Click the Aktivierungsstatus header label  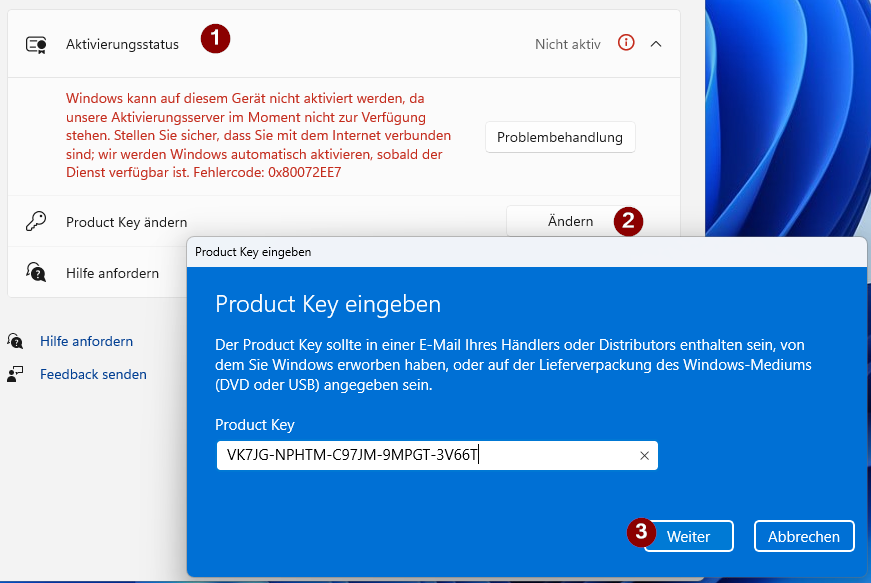122,44
